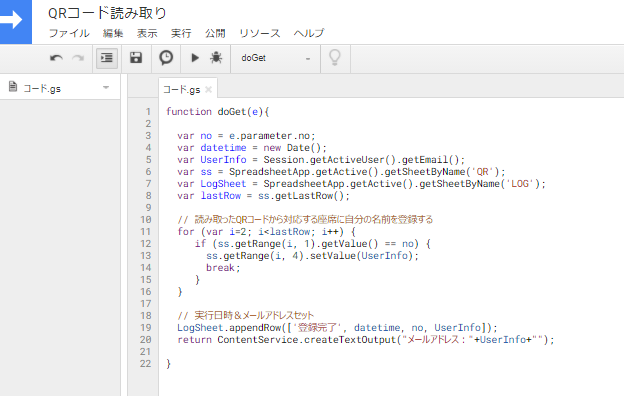This screenshot has width=624, height=396.
Task: Switch to the コード.gs editor tab
Action: [x=181, y=90]
